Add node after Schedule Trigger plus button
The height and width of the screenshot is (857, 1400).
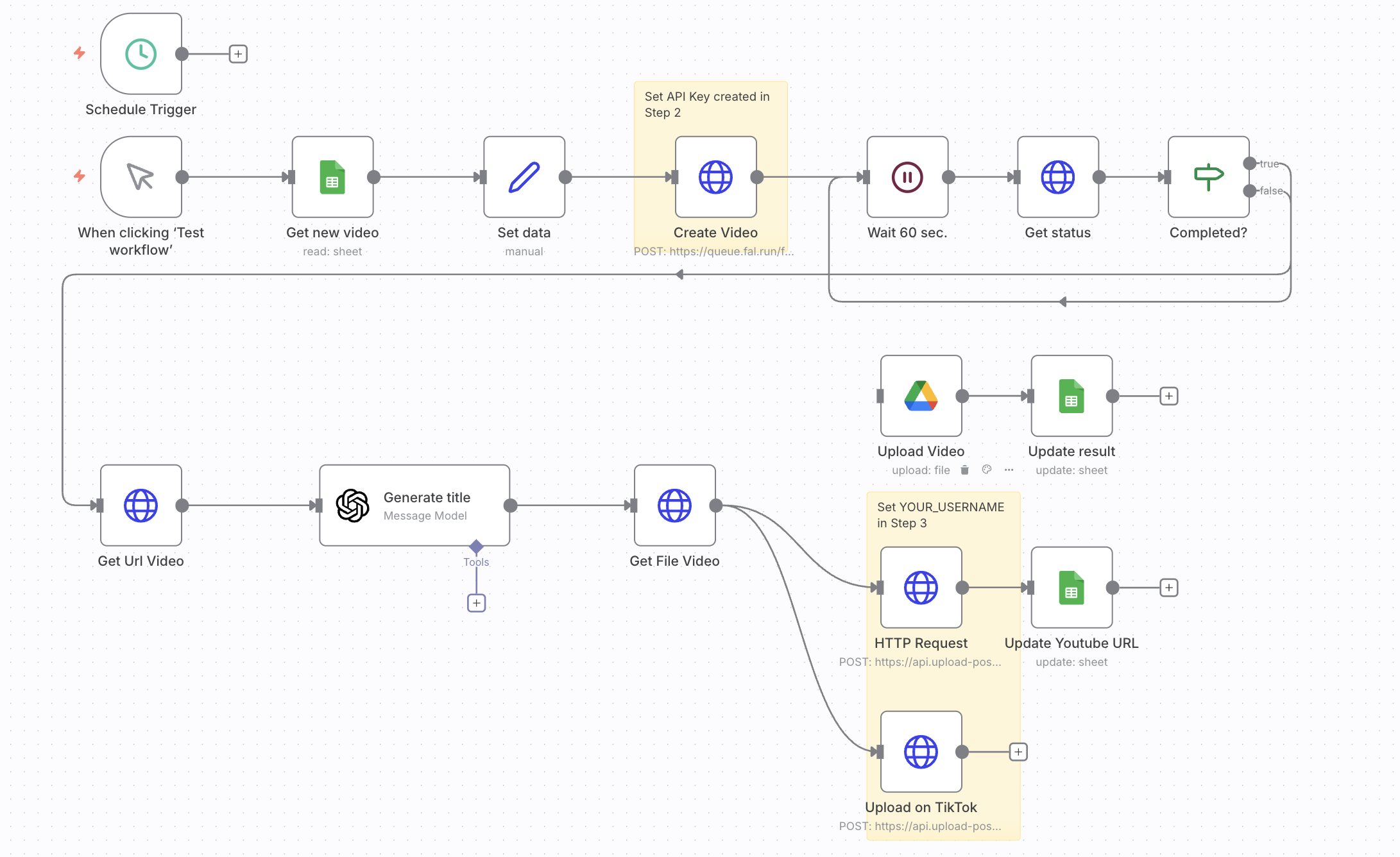click(x=238, y=54)
